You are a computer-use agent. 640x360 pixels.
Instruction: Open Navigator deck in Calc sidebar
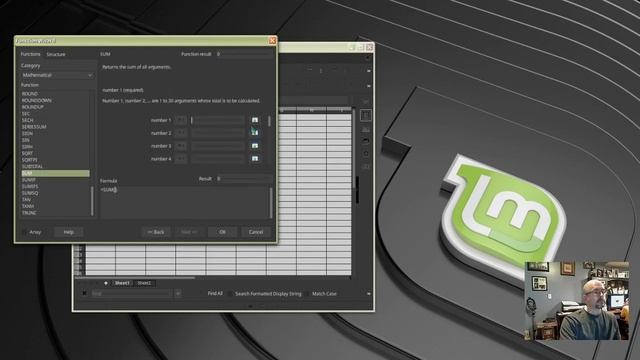[x=366, y=153]
